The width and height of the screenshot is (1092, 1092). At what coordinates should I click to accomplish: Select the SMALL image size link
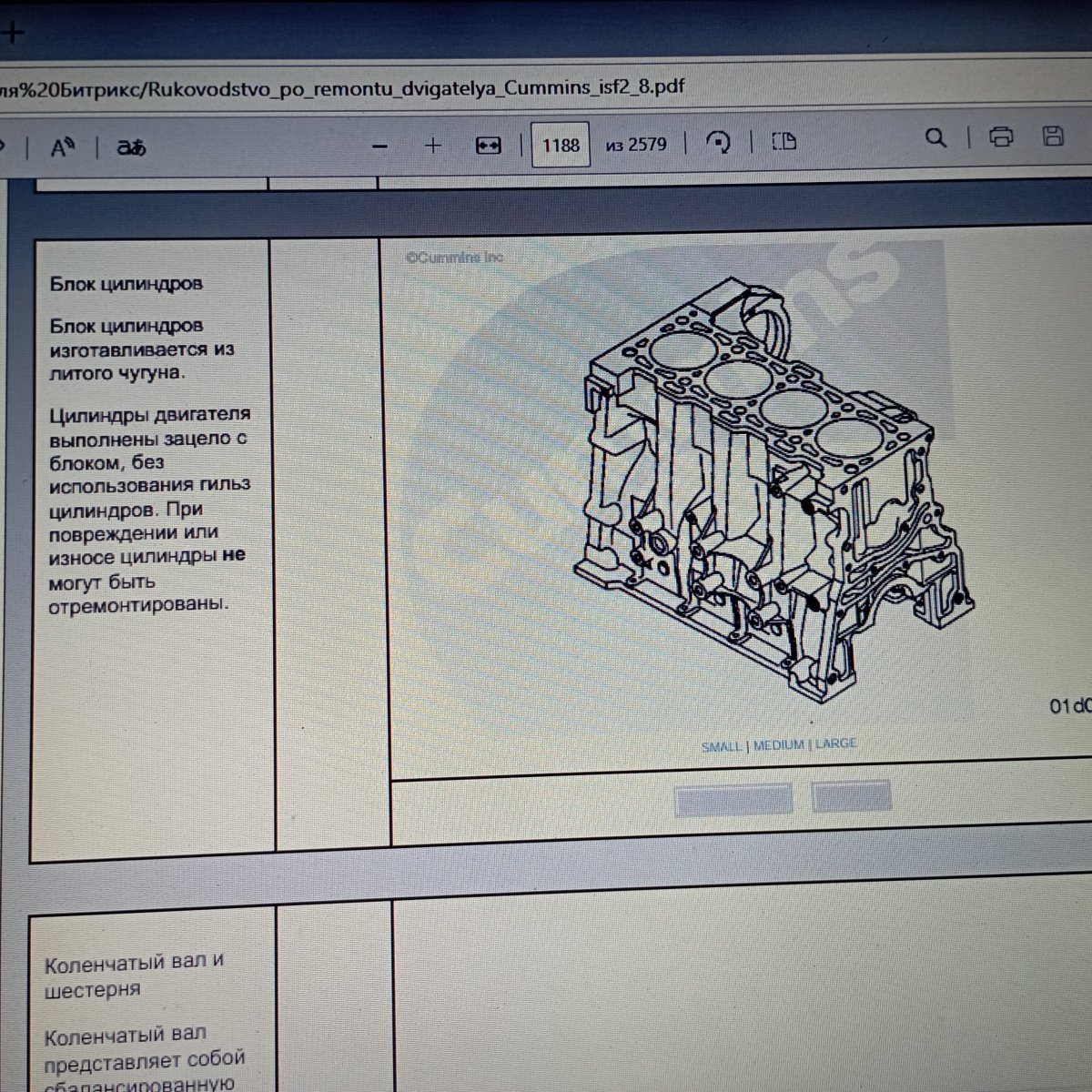click(x=721, y=746)
